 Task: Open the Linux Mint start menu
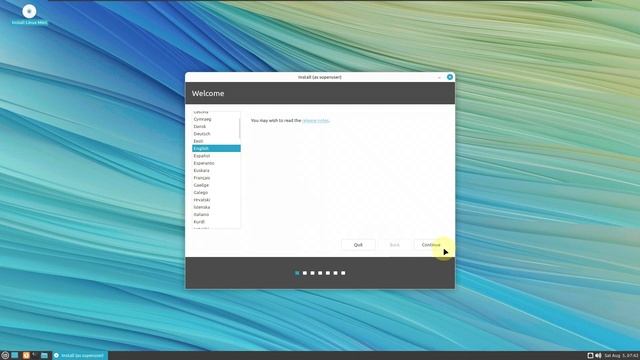coord(5,356)
